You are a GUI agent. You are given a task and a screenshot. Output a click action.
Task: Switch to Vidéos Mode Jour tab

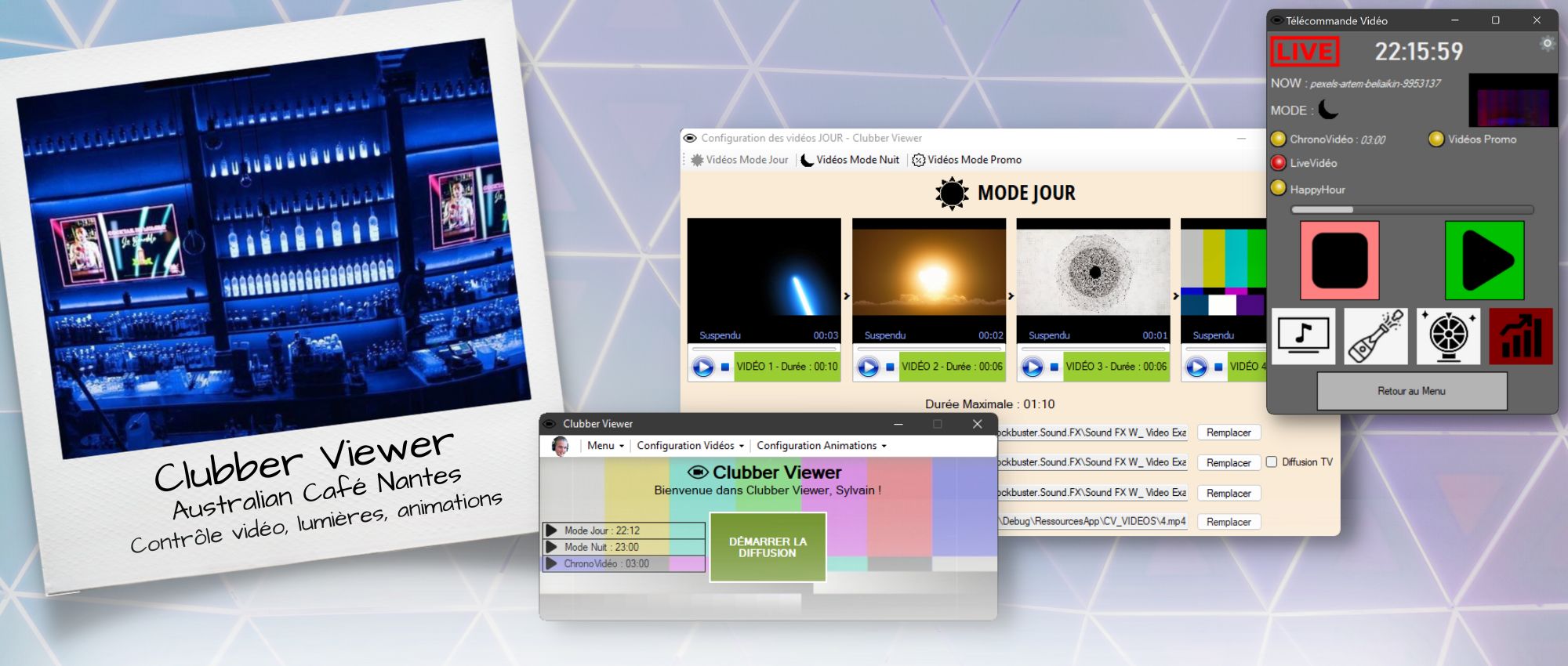(x=739, y=160)
